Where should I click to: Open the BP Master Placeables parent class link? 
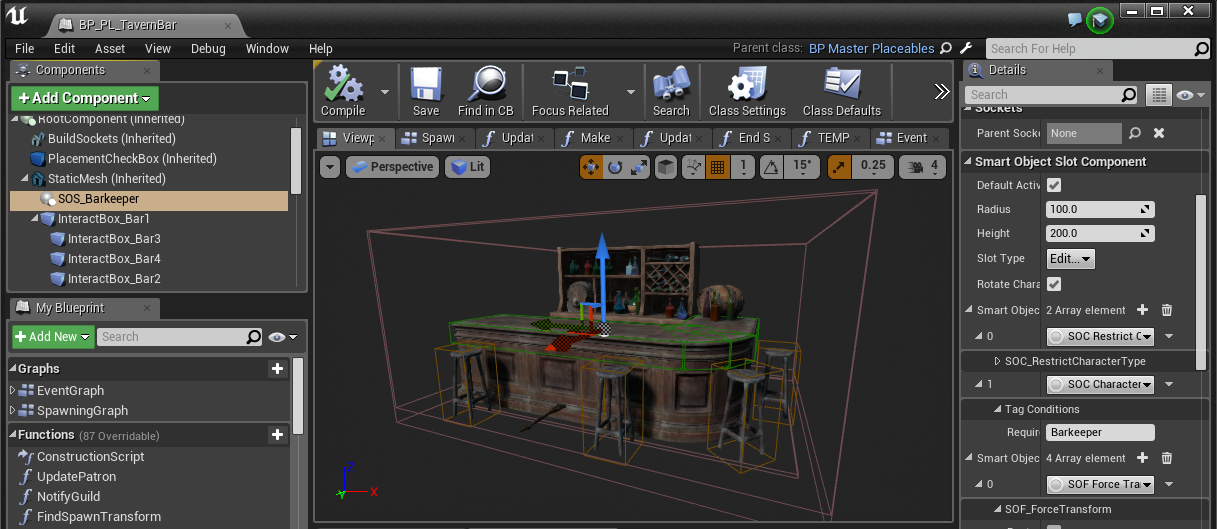click(871, 48)
